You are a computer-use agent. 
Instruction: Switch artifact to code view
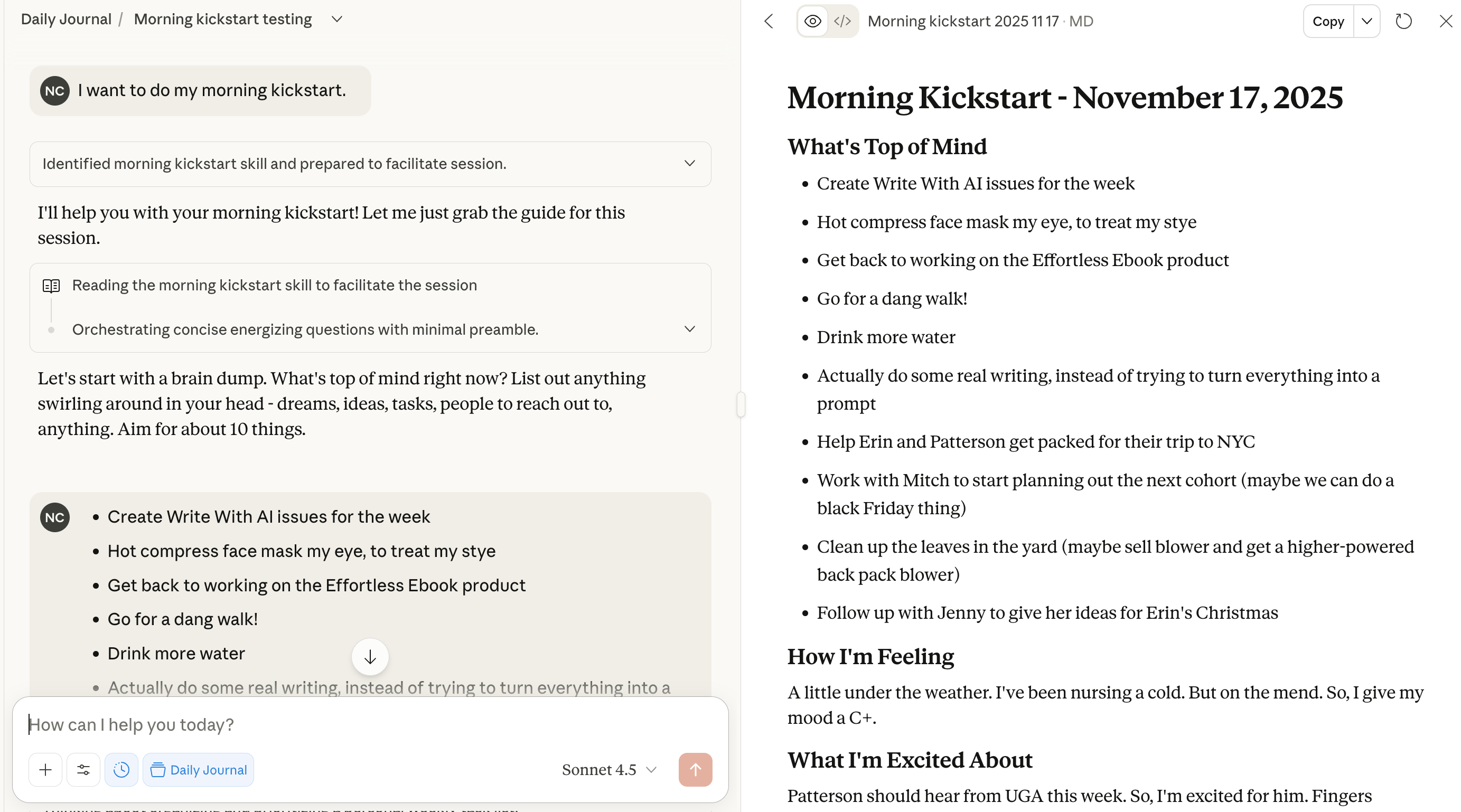[842, 22]
